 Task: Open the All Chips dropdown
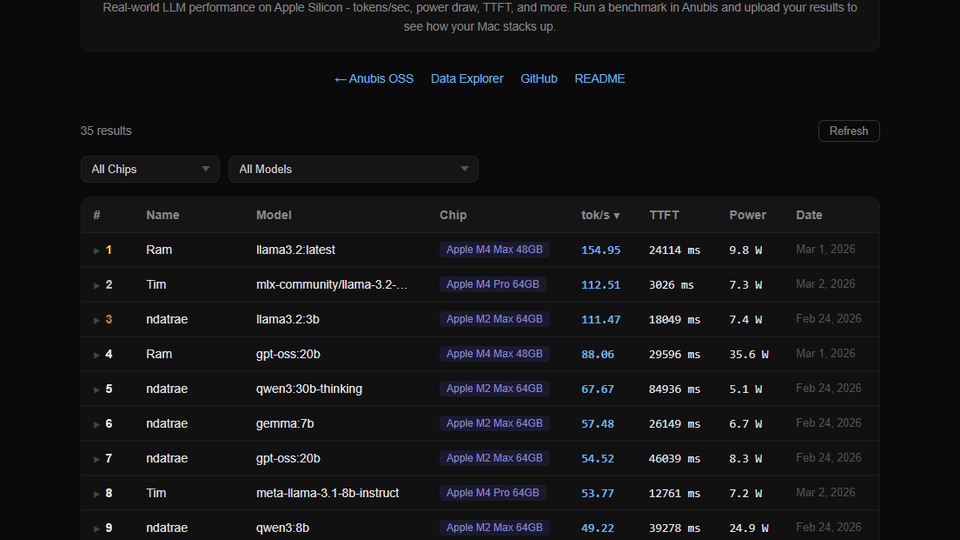(x=150, y=169)
